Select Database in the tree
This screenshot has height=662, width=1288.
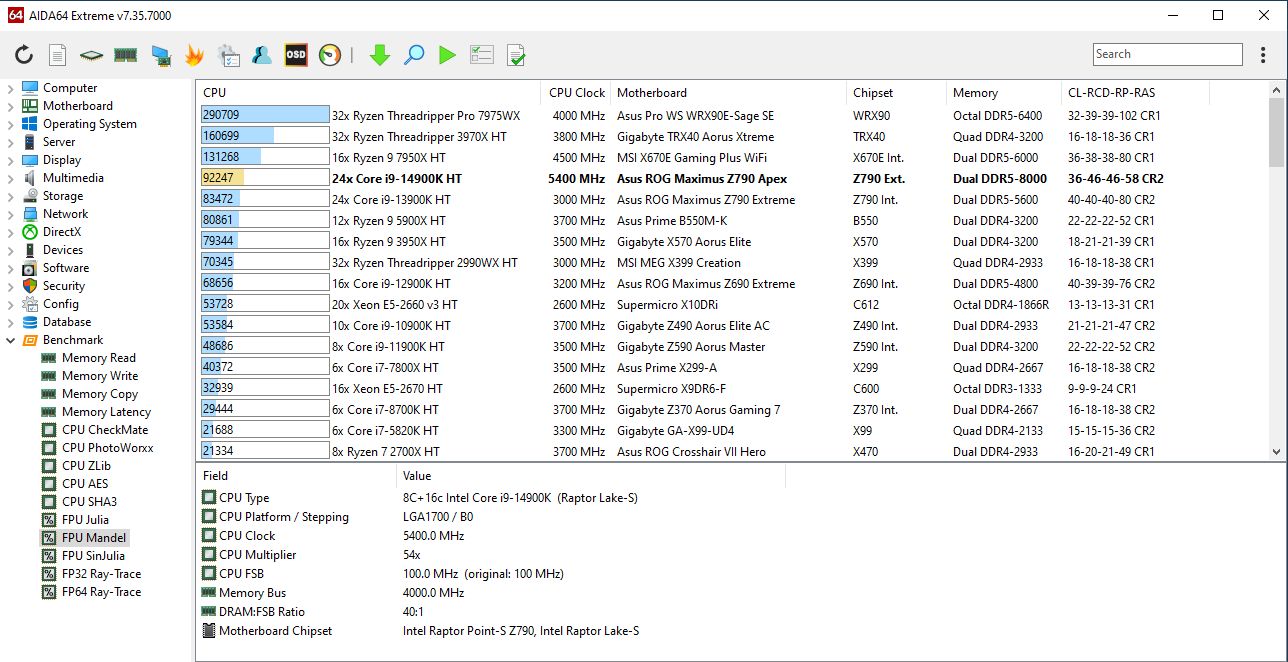pyautogui.click(x=67, y=322)
